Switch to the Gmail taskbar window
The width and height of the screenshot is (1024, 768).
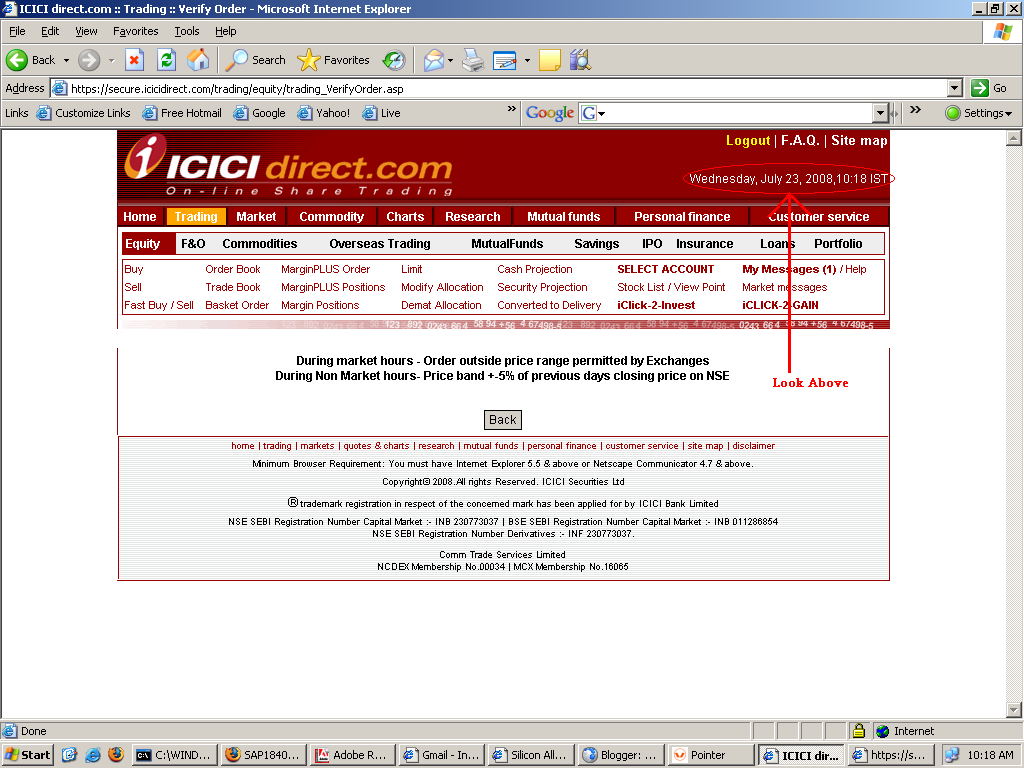(442, 755)
